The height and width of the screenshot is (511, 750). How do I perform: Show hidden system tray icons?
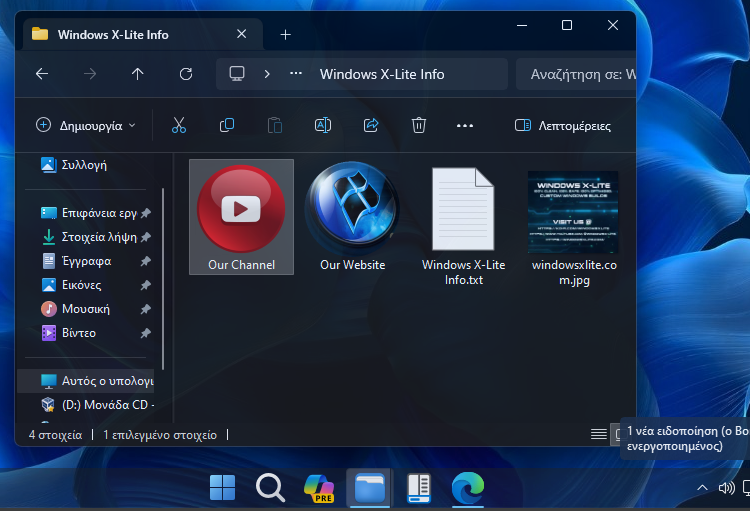click(702, 488)
